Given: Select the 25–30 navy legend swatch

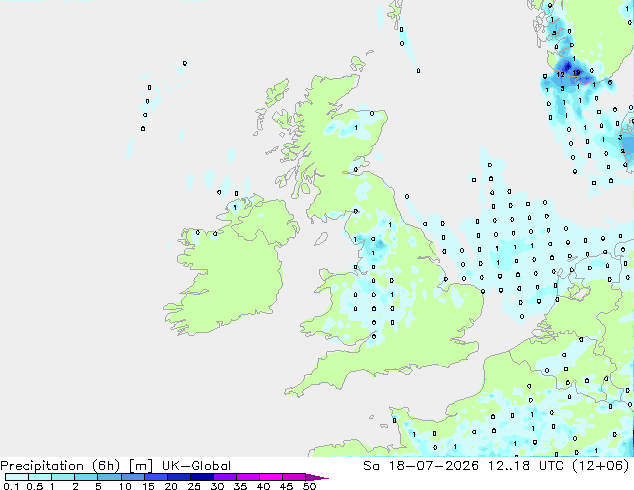Looking at the screenshot, I should (202, 477).
